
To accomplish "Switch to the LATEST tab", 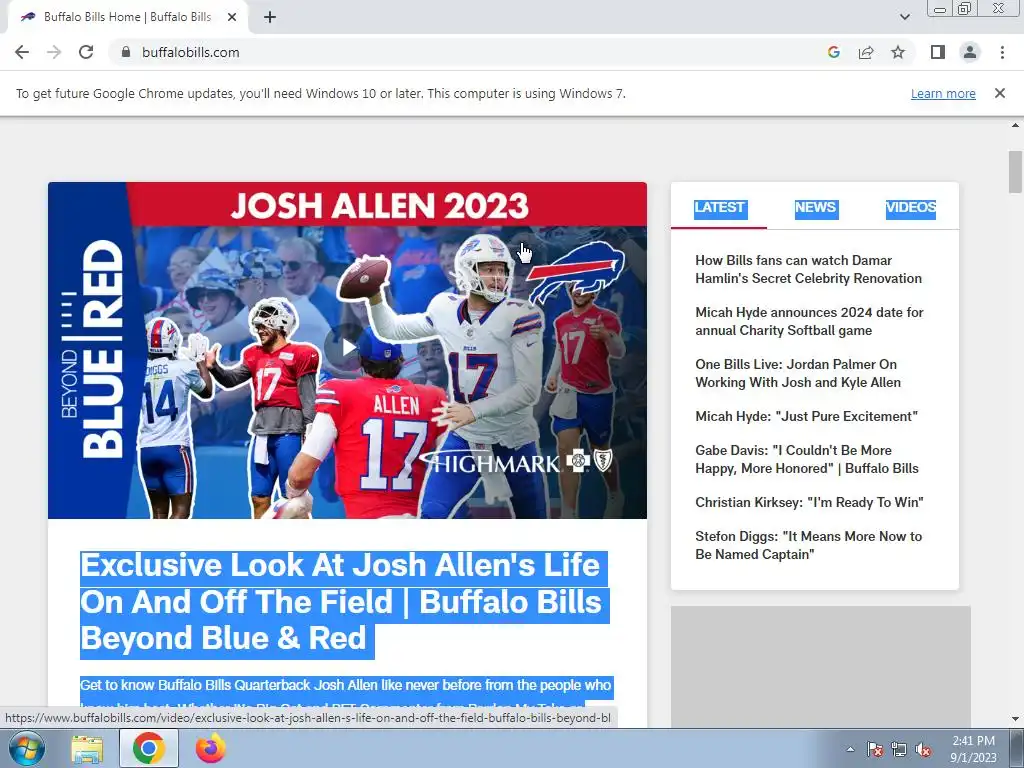I will click(x=719, y=208).
